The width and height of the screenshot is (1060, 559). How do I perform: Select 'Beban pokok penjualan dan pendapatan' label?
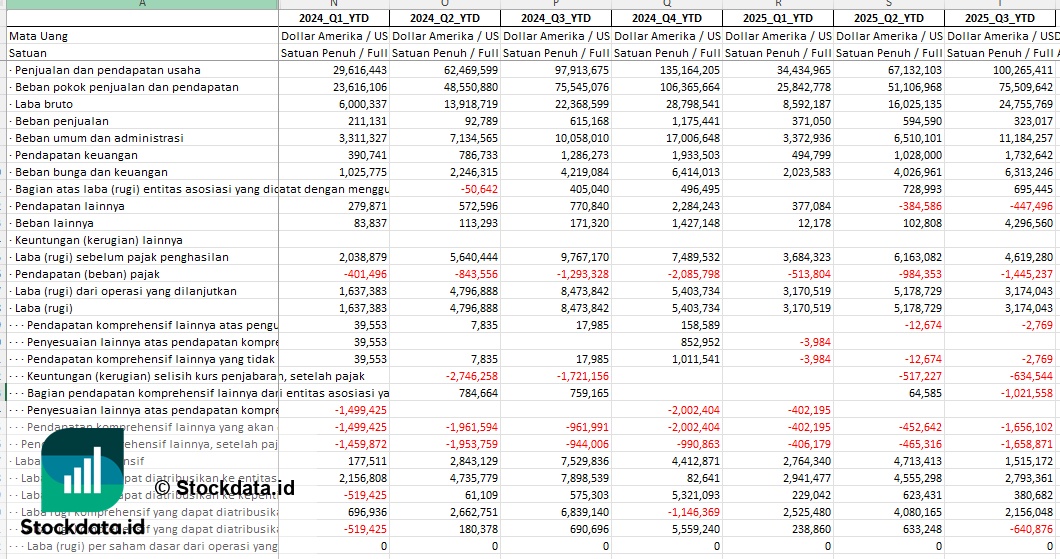pyautogui.click(x=126, y=87)
